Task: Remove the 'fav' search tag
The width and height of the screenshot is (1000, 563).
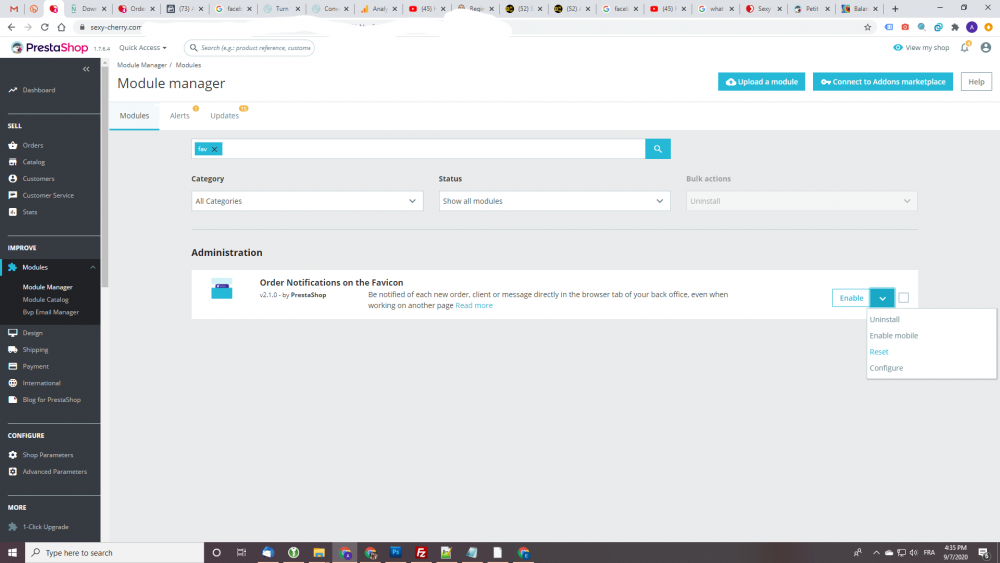Action: [215, 149]
